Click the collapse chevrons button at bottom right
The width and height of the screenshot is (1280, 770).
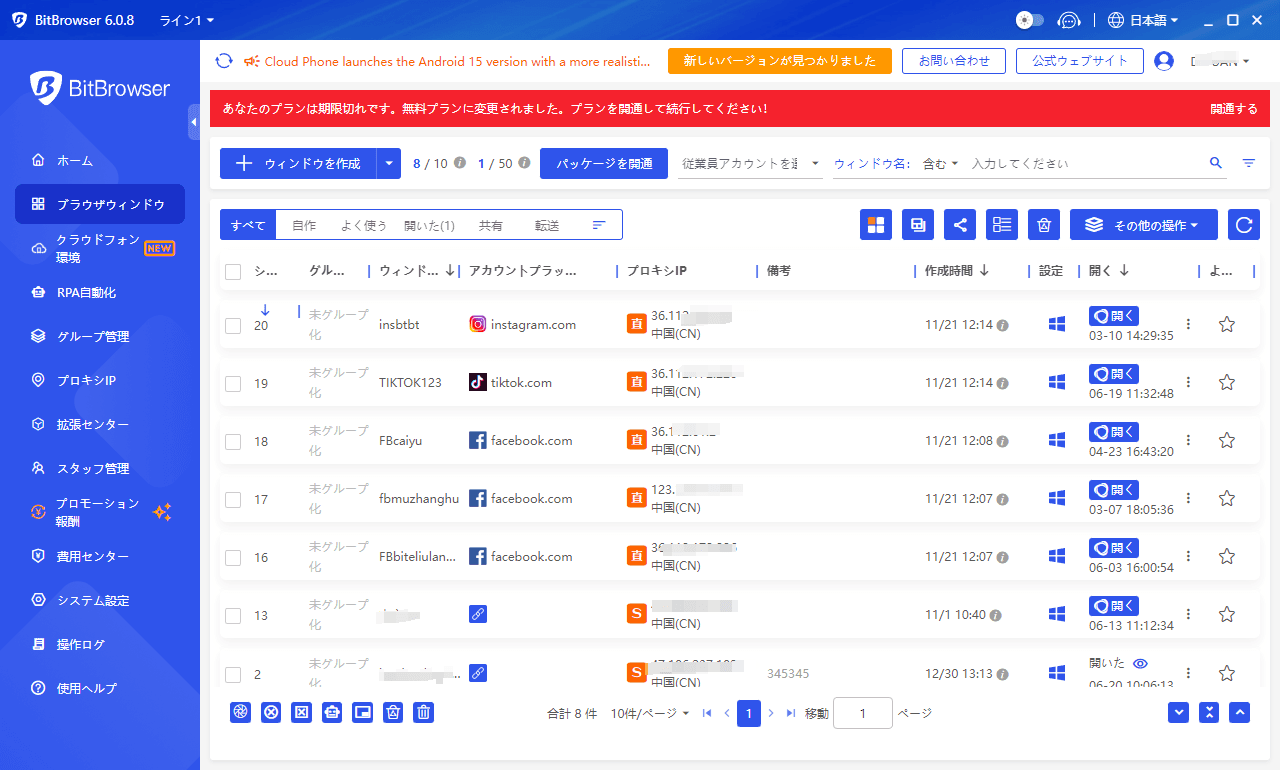pyautogui.click(x=1210, y=712)
